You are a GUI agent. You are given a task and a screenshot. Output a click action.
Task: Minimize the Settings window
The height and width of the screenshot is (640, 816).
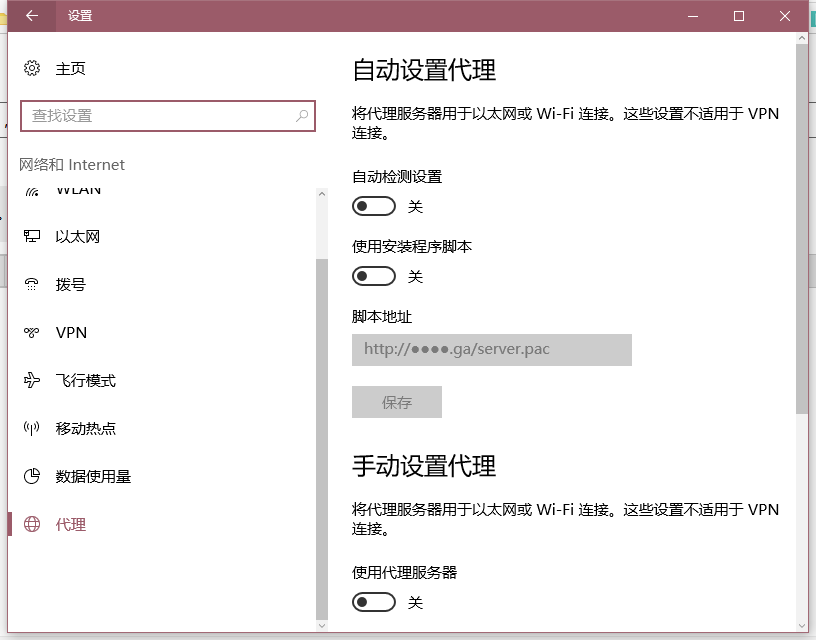(x=693, y=16)
